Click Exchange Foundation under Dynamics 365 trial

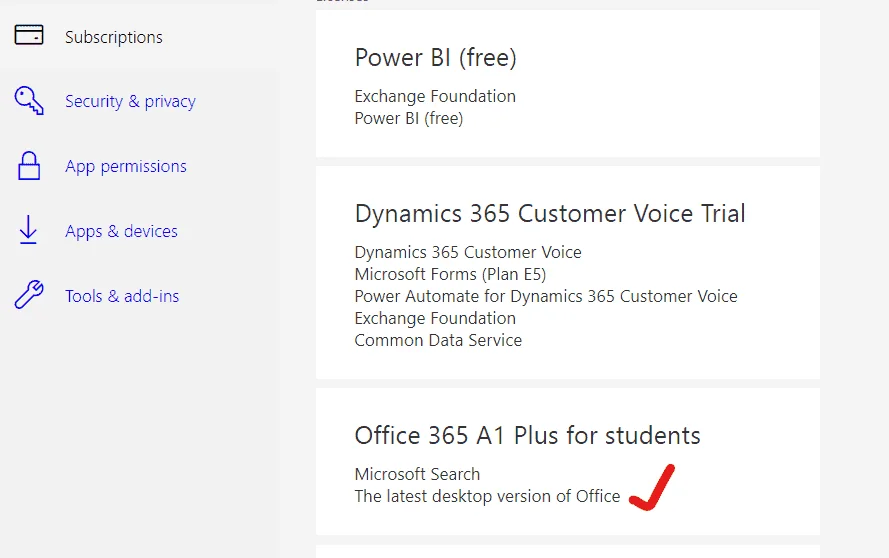point(435,319)
